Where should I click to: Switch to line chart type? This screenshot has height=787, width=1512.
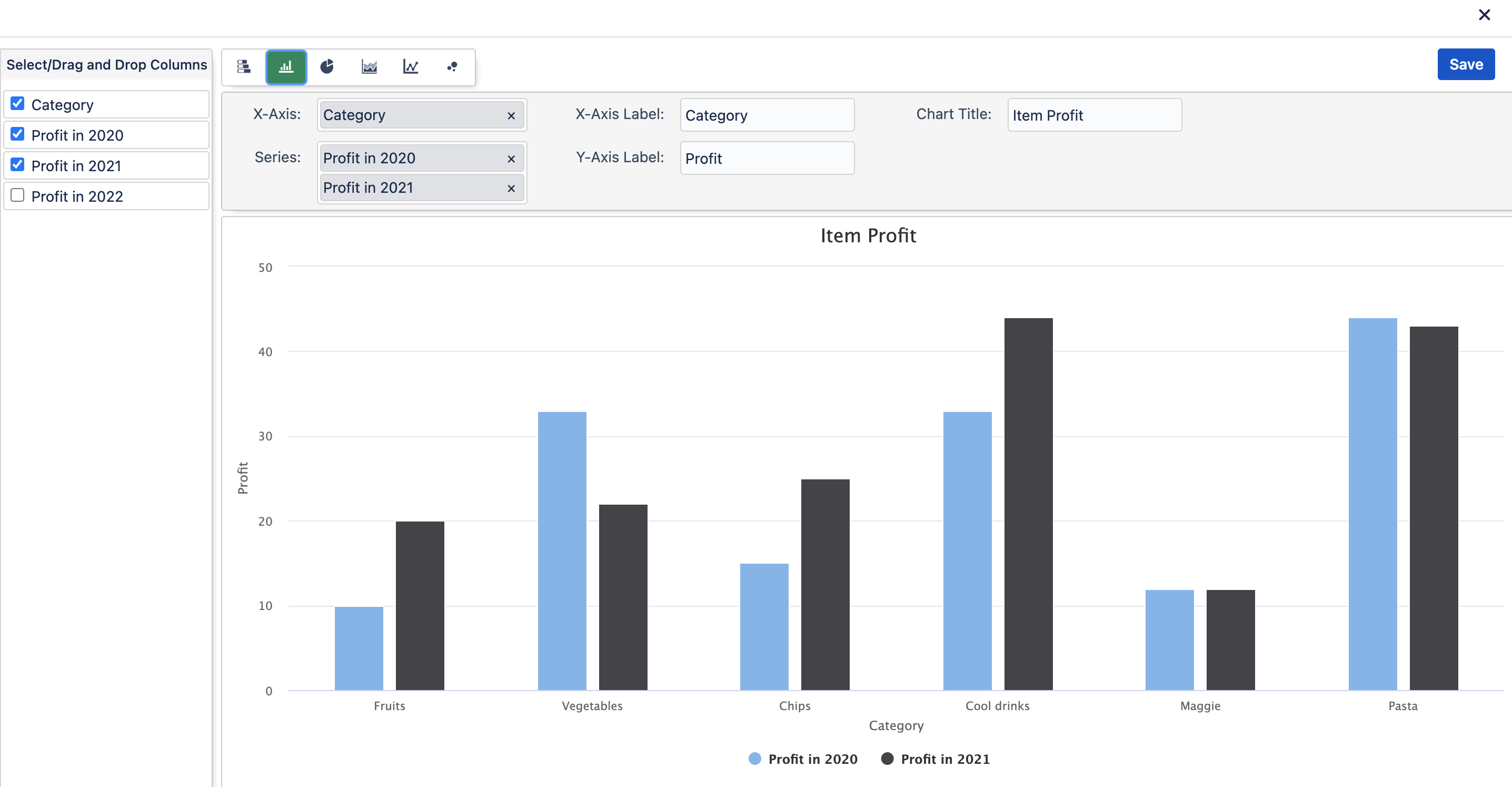[x=410, y=67]
